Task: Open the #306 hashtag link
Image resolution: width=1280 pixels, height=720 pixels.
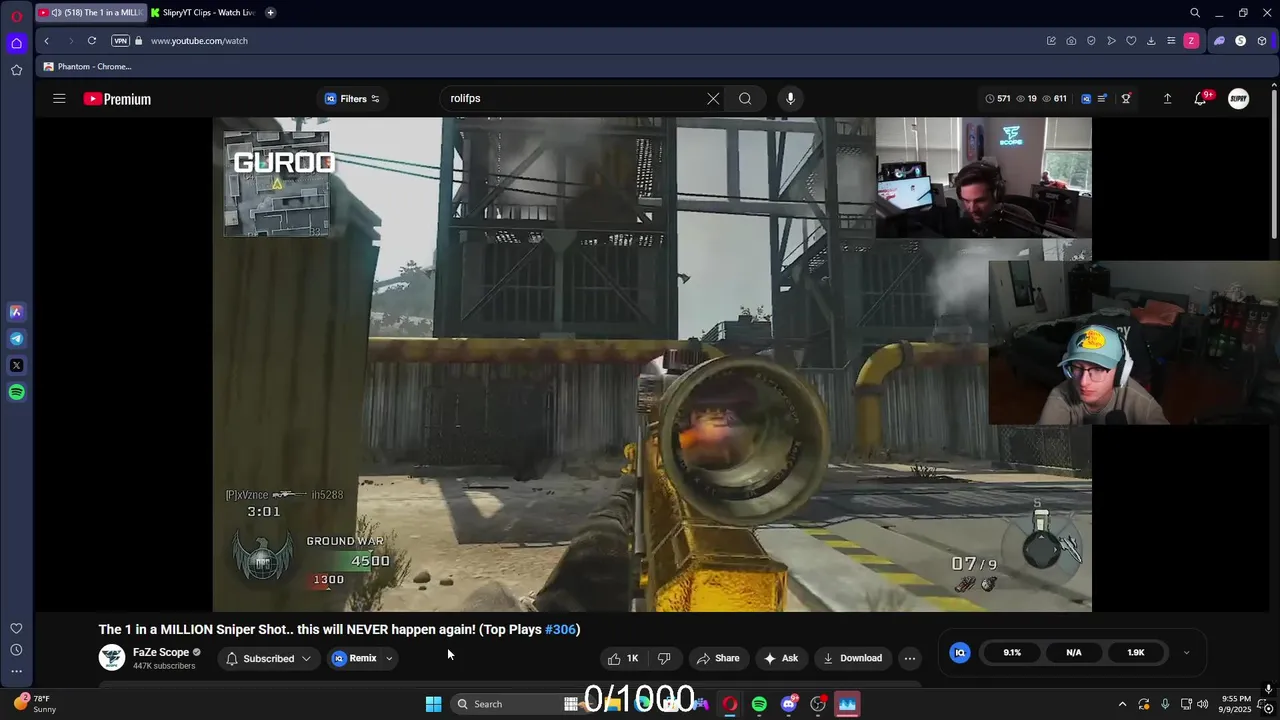Action: click(560, 629)
